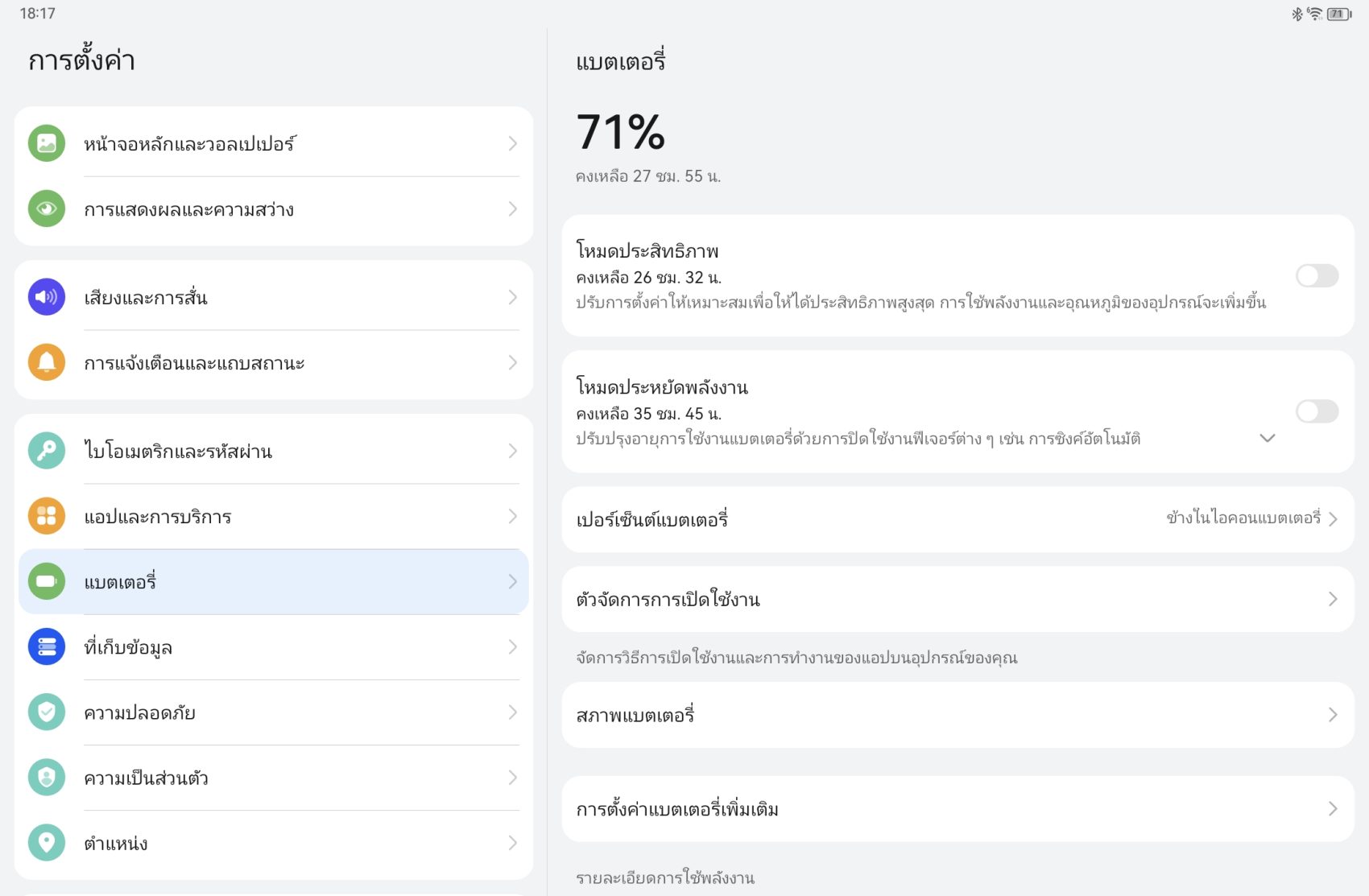Open การตั้งค่าแบตเตอรี่เพิ่มเติม chevron arrow
Screen dimensions: 1369x896
click(x=1333, y=809)
